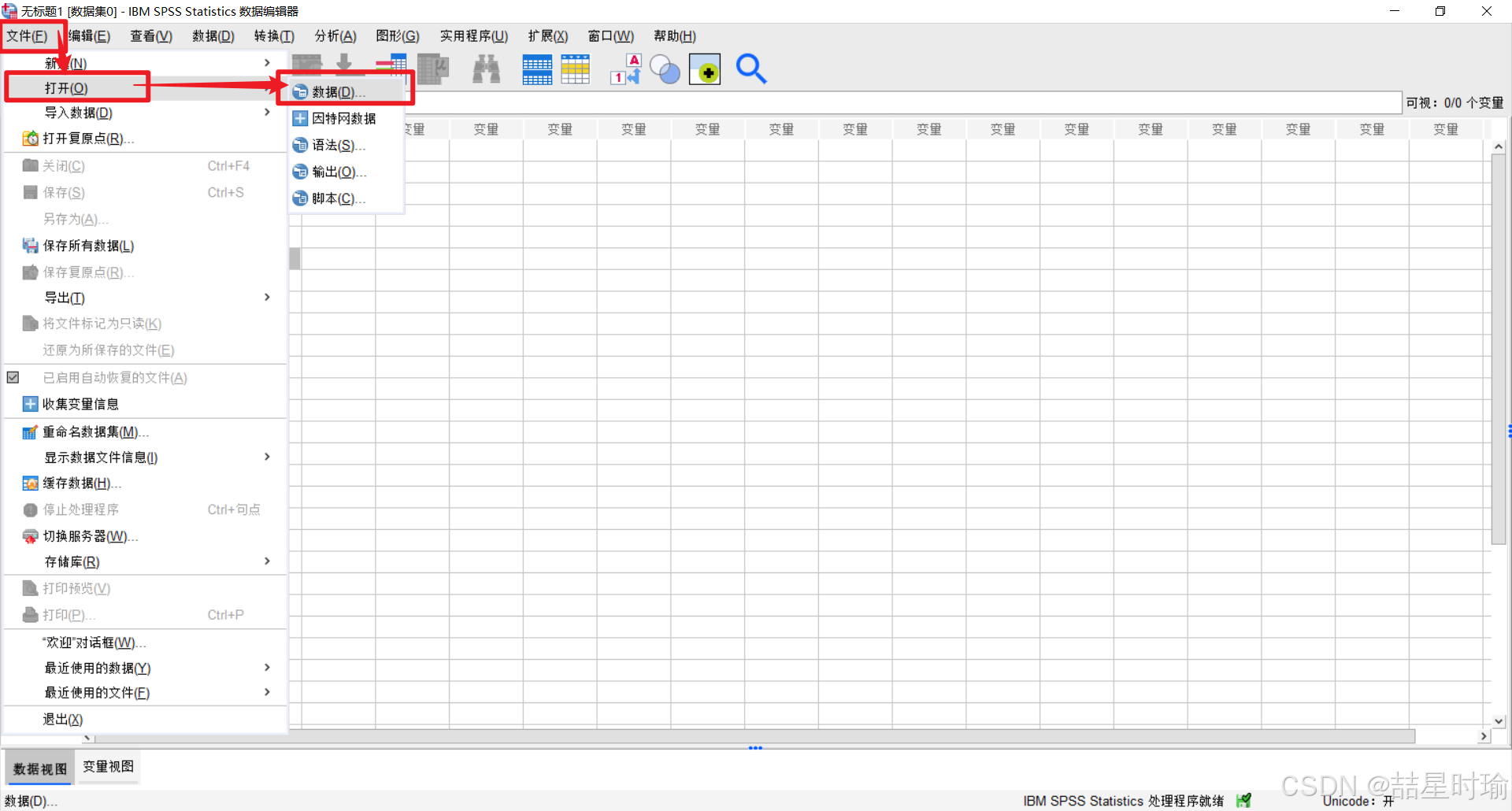Click the Switch Server icon
This screenshot has height=811, width=1512.
click(31, 536)
